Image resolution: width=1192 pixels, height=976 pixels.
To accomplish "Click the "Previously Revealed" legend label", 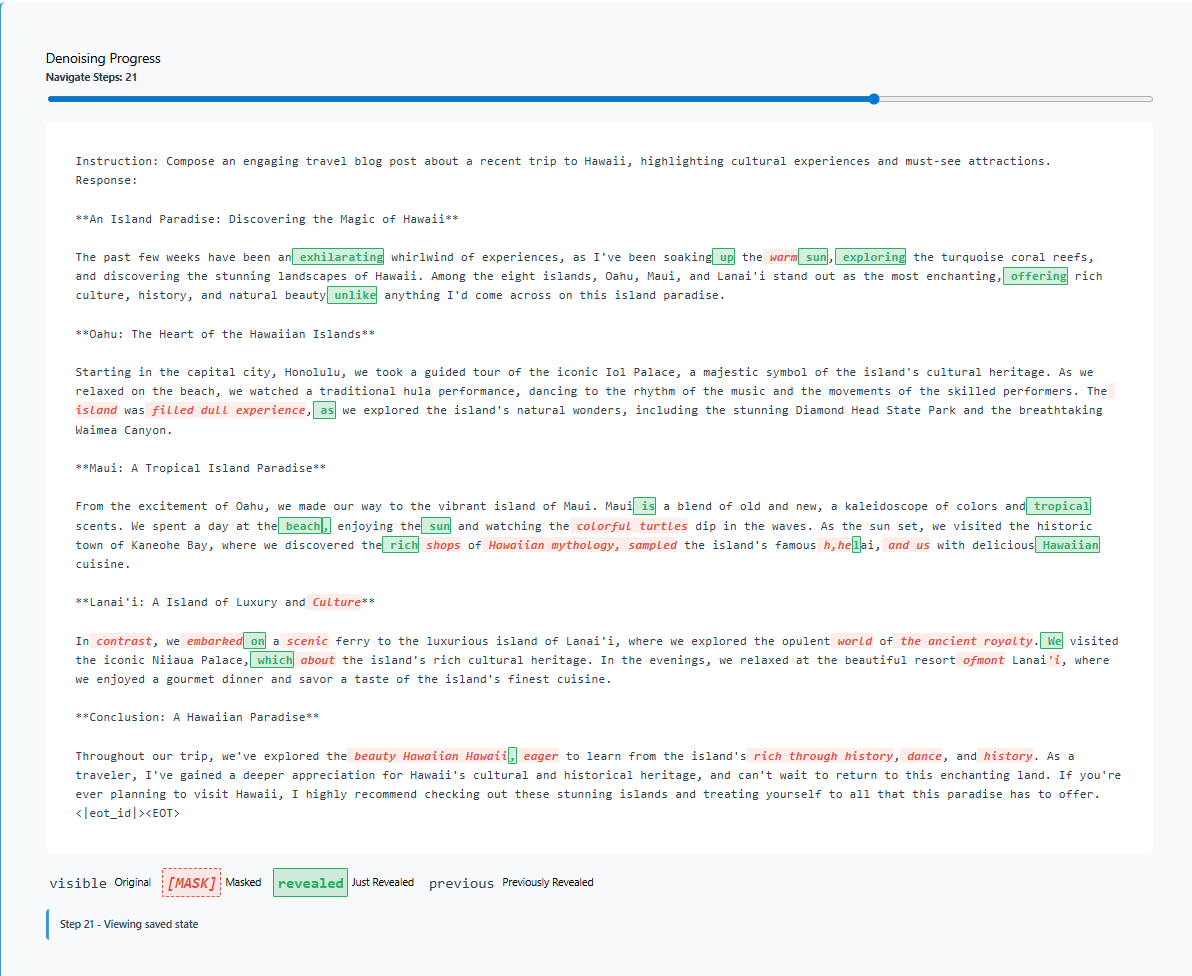I will (x=547, y=883).
